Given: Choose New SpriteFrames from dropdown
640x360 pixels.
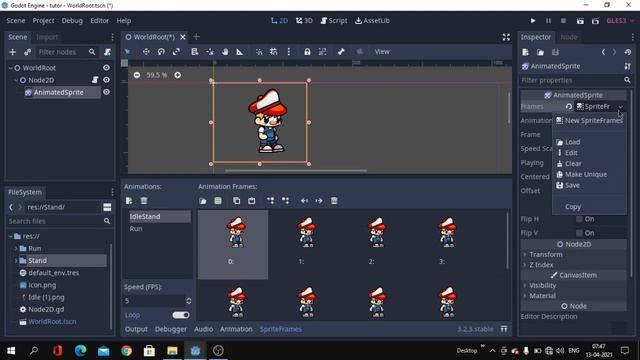Looking at the screenshot, I should [589, 120].
